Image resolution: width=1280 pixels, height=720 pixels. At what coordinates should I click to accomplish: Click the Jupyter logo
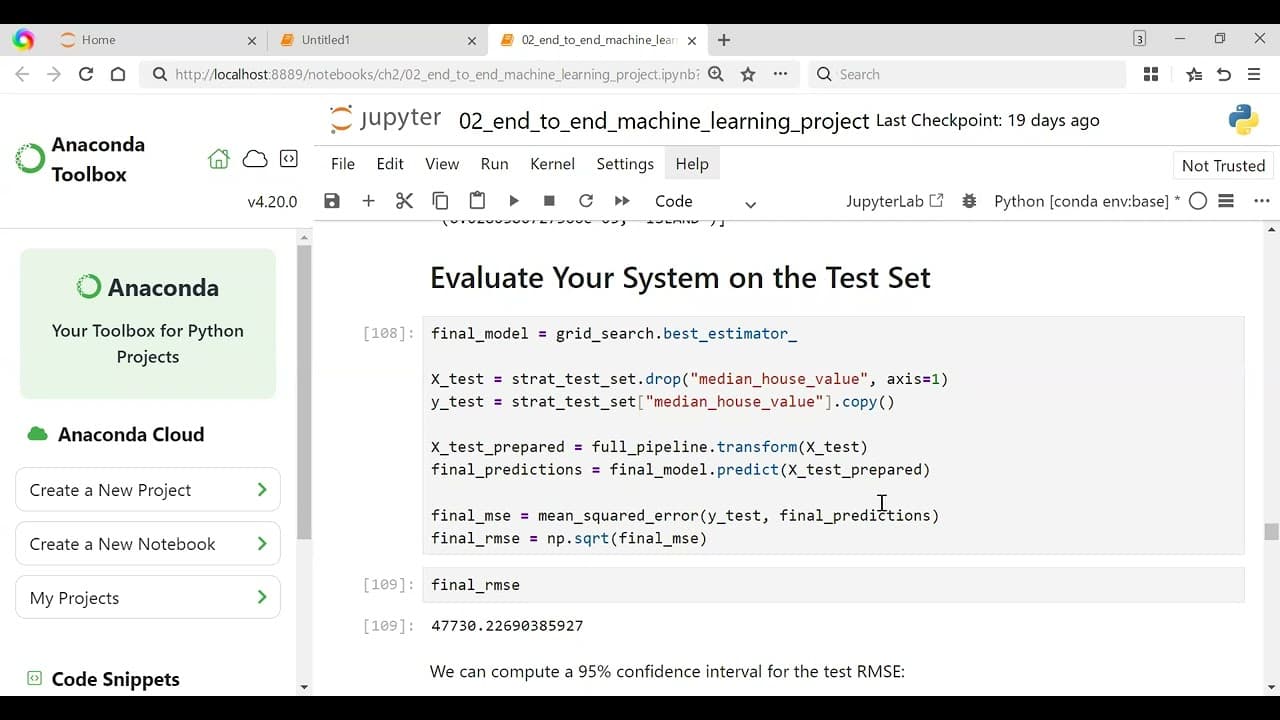pos(386,119)
